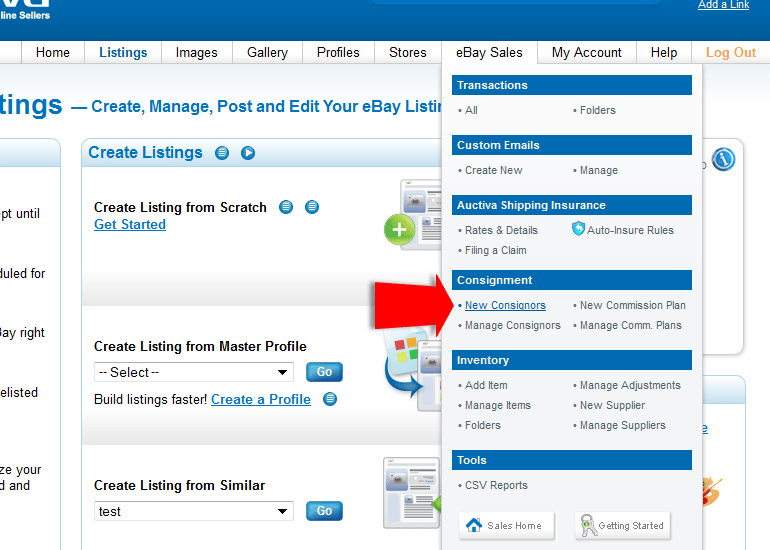Open CSV Reports under Tools
This screenshot has height=550, width=770.
(x=496, y=486)
